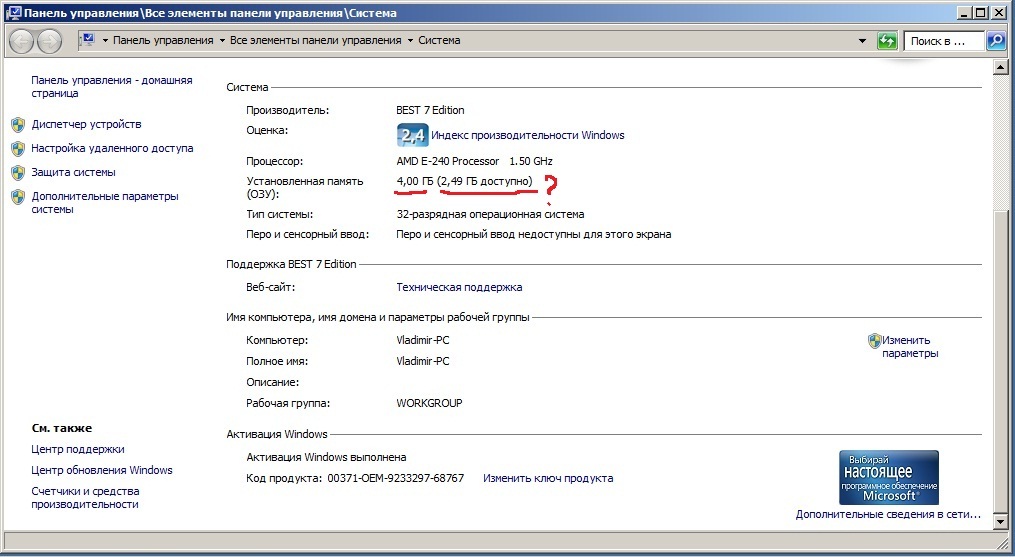Screen dimensions: 1015x557
Task: Select Все элементы панели управления breadcrumb
Action: pos(315,41)
